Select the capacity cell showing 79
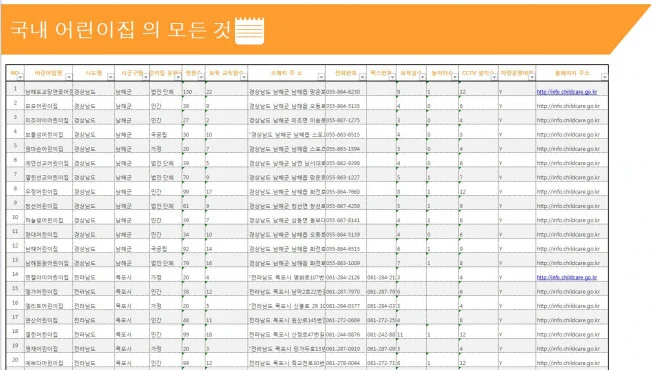The height and width of the screenshot is (370, 652). pyautogui.click(x=194, y=260)
